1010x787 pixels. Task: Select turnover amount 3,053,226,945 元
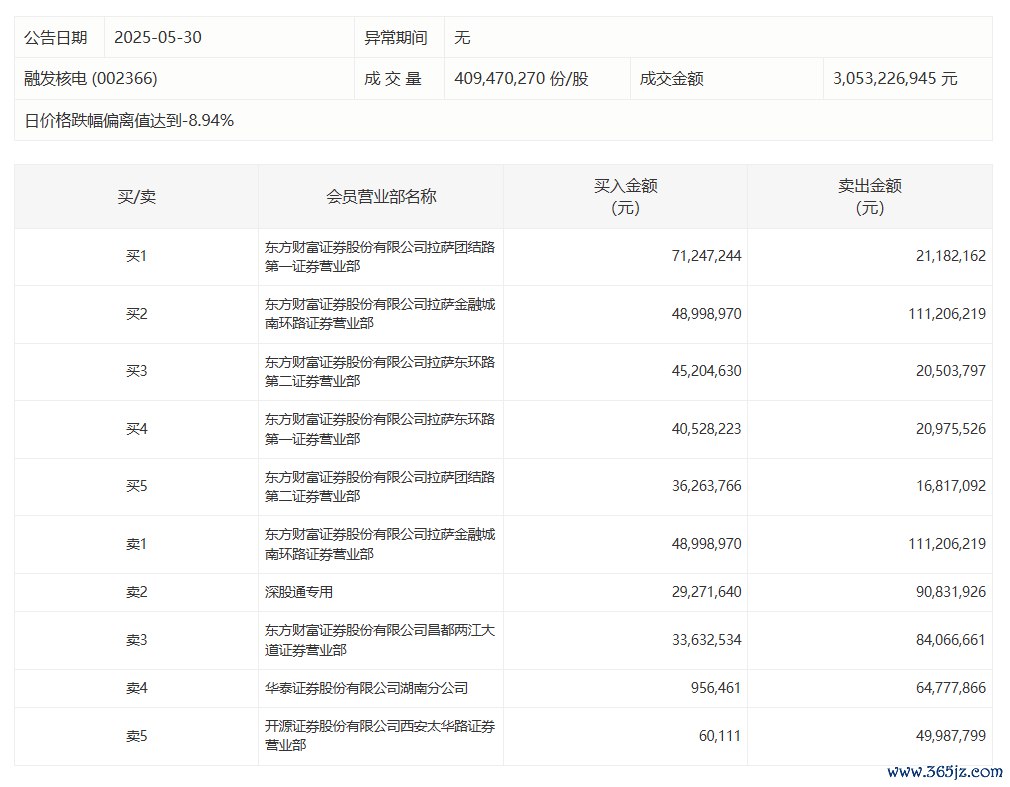tap(895, 79)
